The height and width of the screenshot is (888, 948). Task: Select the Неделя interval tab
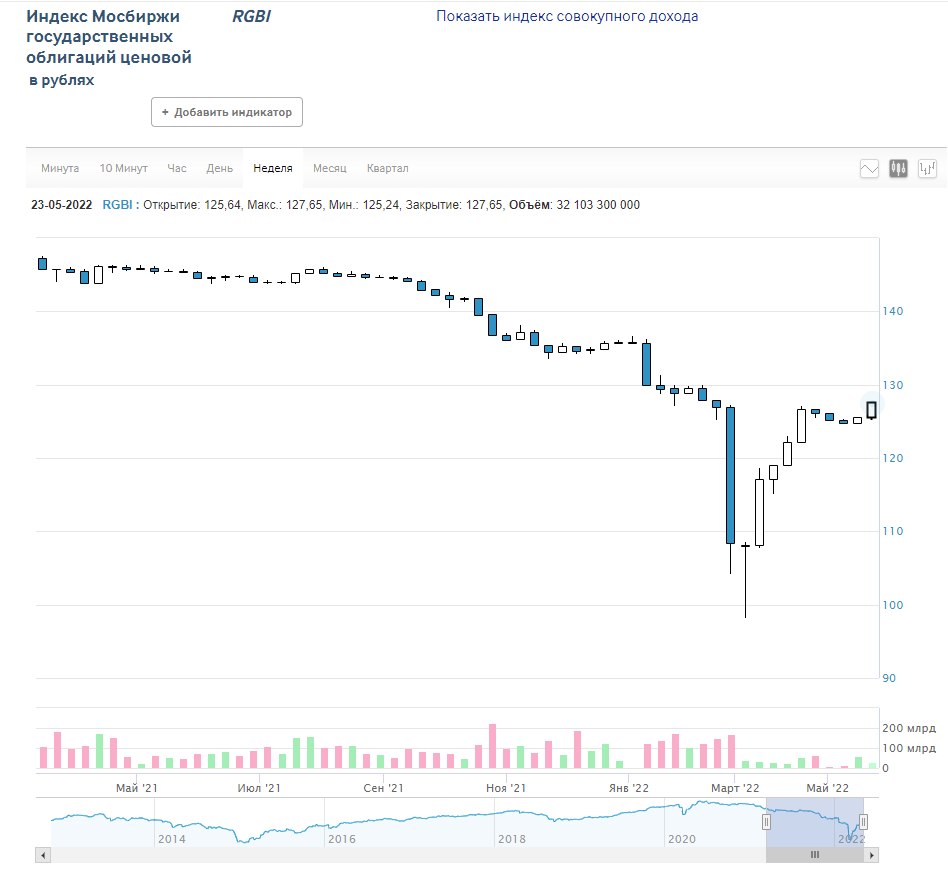pos(273,168)
